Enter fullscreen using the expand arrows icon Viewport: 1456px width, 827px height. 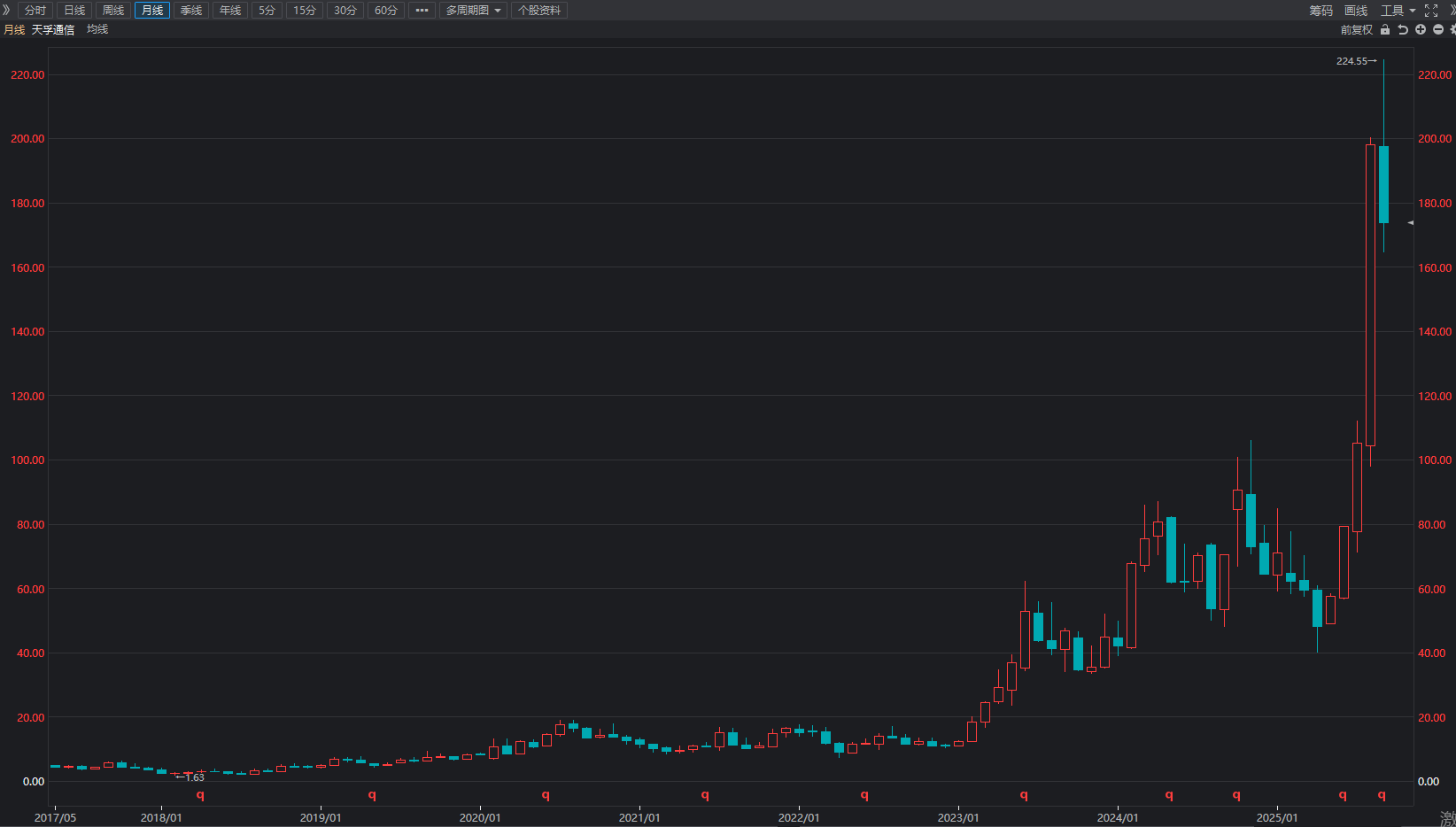1431,11
